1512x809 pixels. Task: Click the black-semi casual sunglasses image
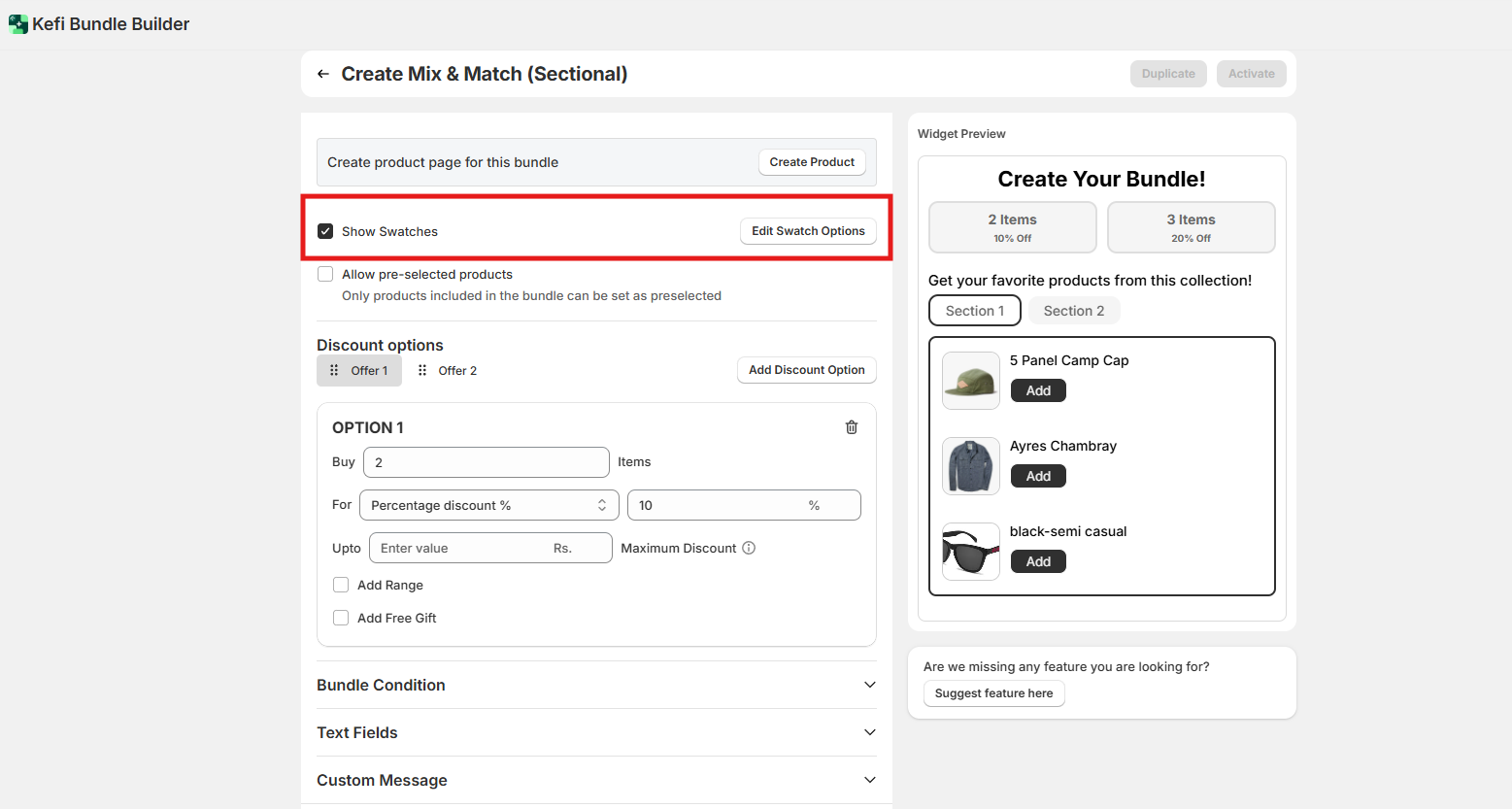click(x=970, y=552)
